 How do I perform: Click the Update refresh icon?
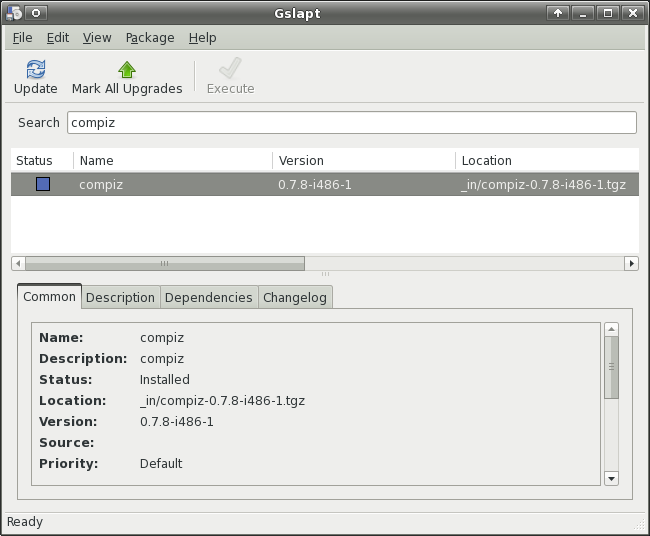point(36,69)
